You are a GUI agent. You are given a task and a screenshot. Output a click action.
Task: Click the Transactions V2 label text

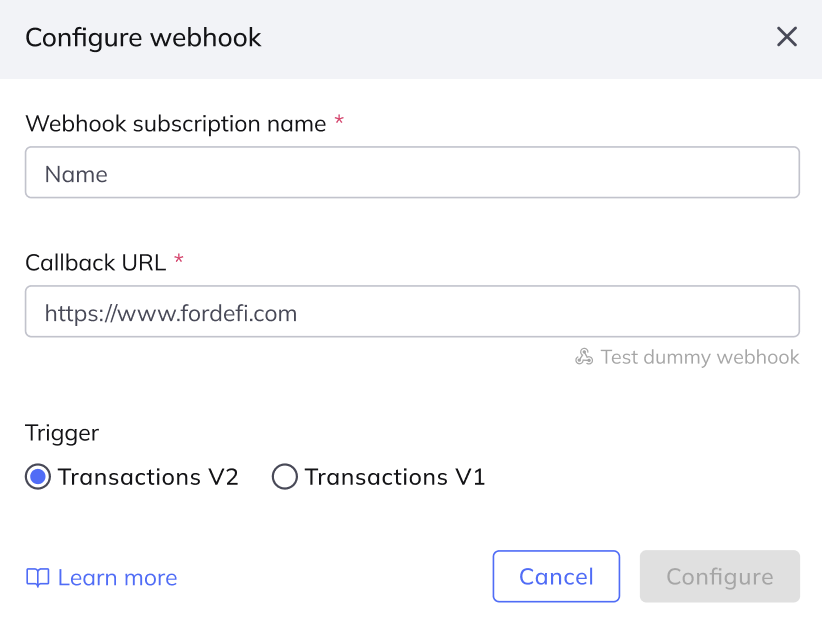[148, 477]
